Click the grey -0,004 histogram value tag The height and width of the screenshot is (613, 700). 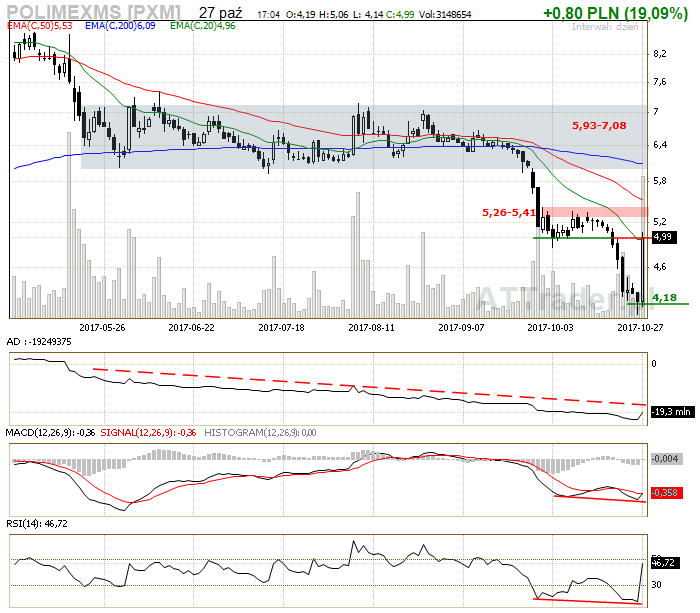(667, 459)
